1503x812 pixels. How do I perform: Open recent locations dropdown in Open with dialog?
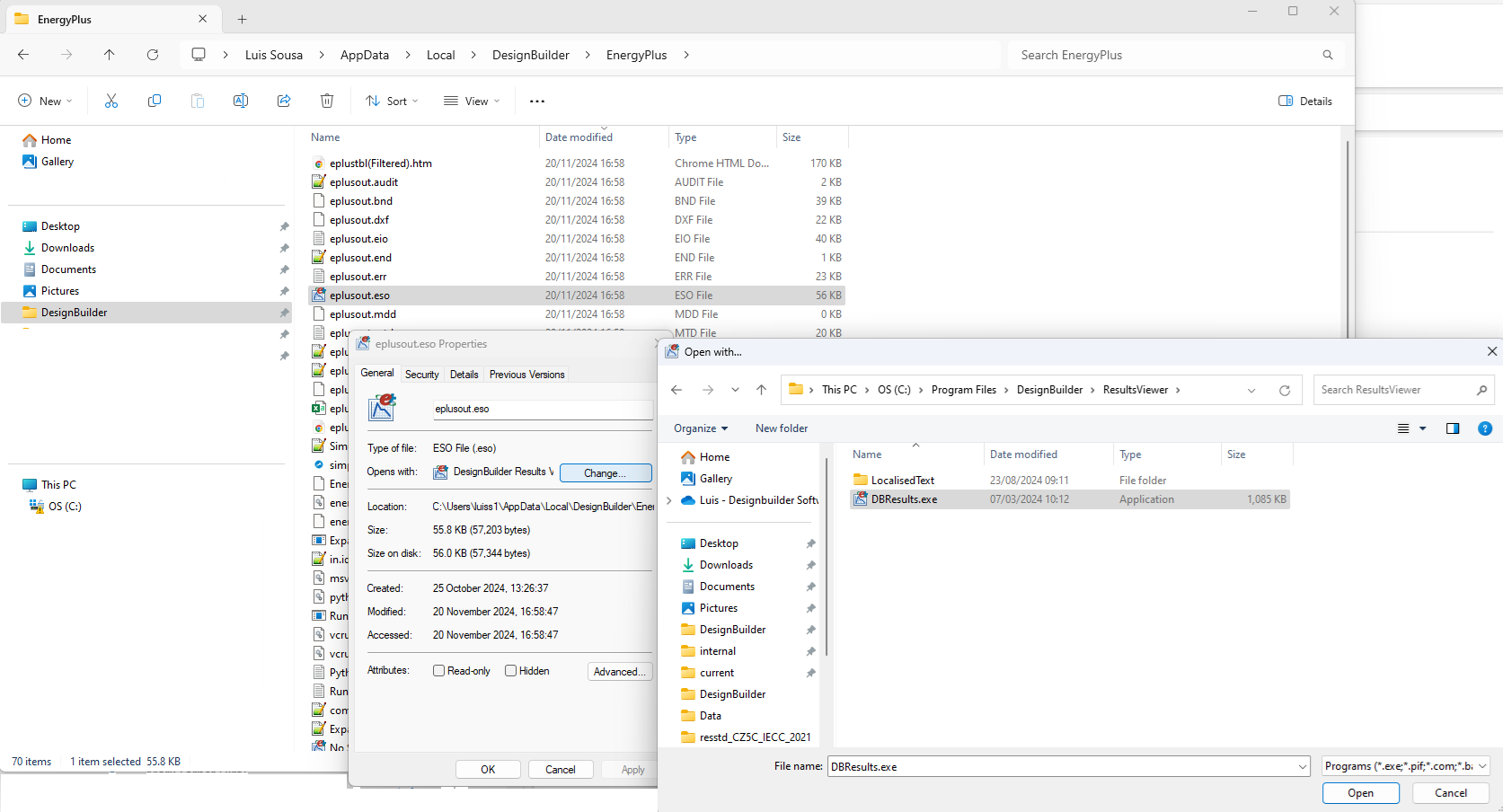735,390
